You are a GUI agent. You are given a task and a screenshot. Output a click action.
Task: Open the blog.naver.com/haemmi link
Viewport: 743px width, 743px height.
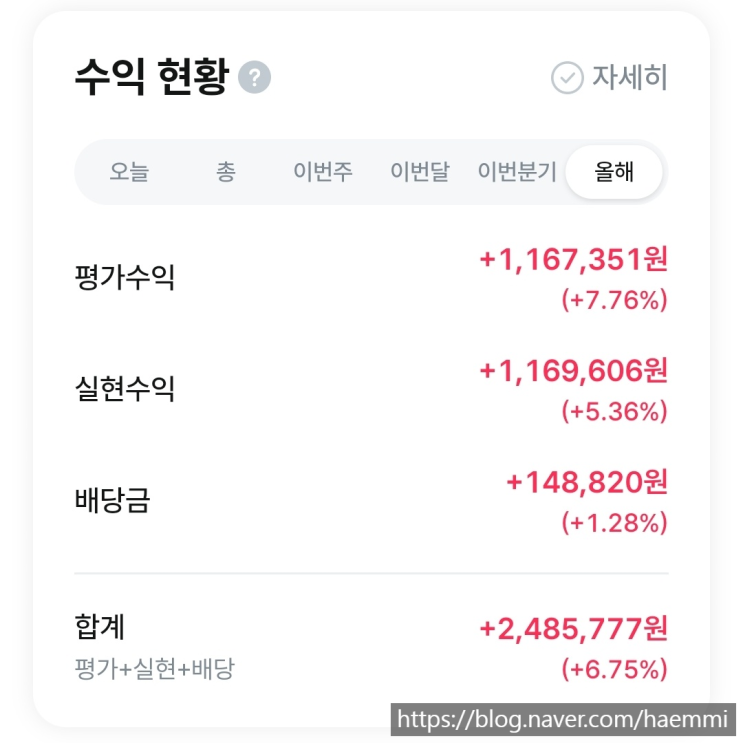coord(565,719)
